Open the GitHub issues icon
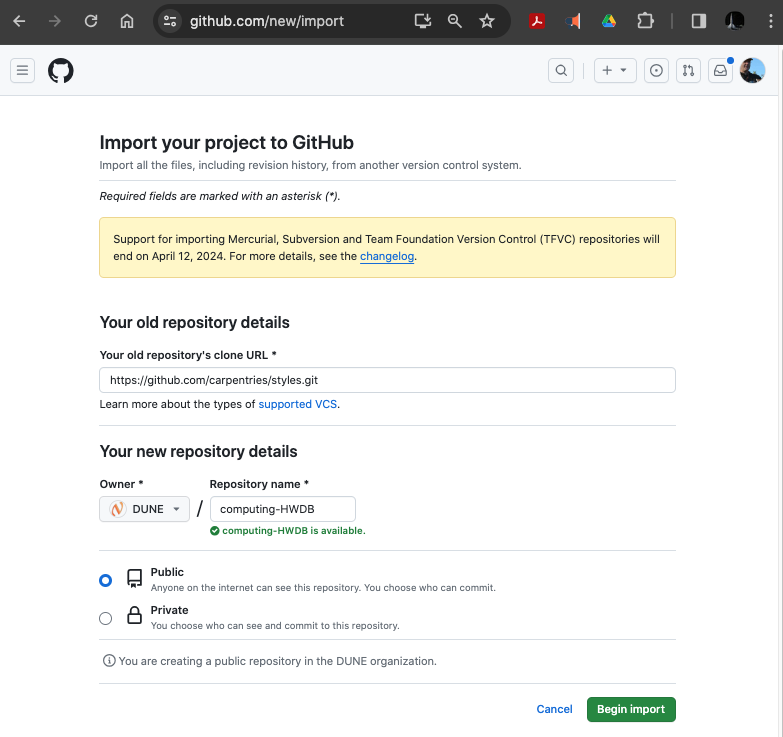 pyautogui.click(x=657, y=70)
